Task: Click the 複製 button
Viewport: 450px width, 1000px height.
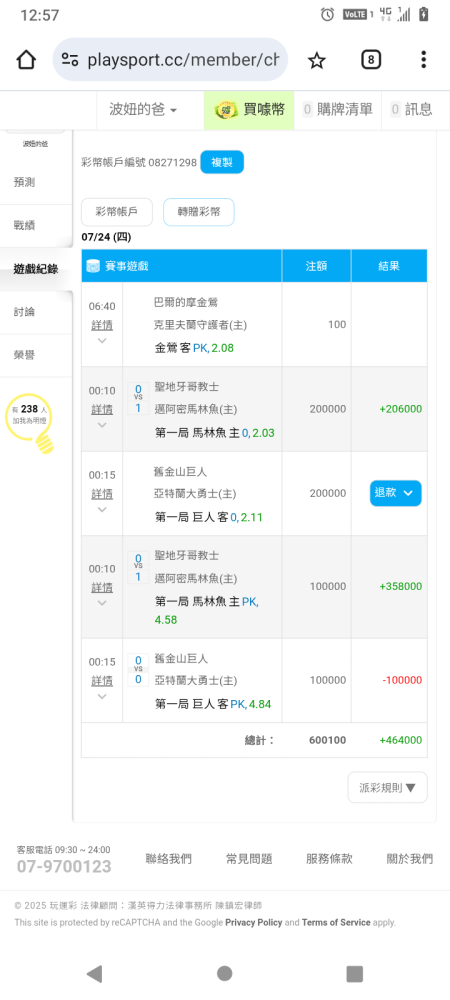Action: pyautogui.click(x=222, y=162)
